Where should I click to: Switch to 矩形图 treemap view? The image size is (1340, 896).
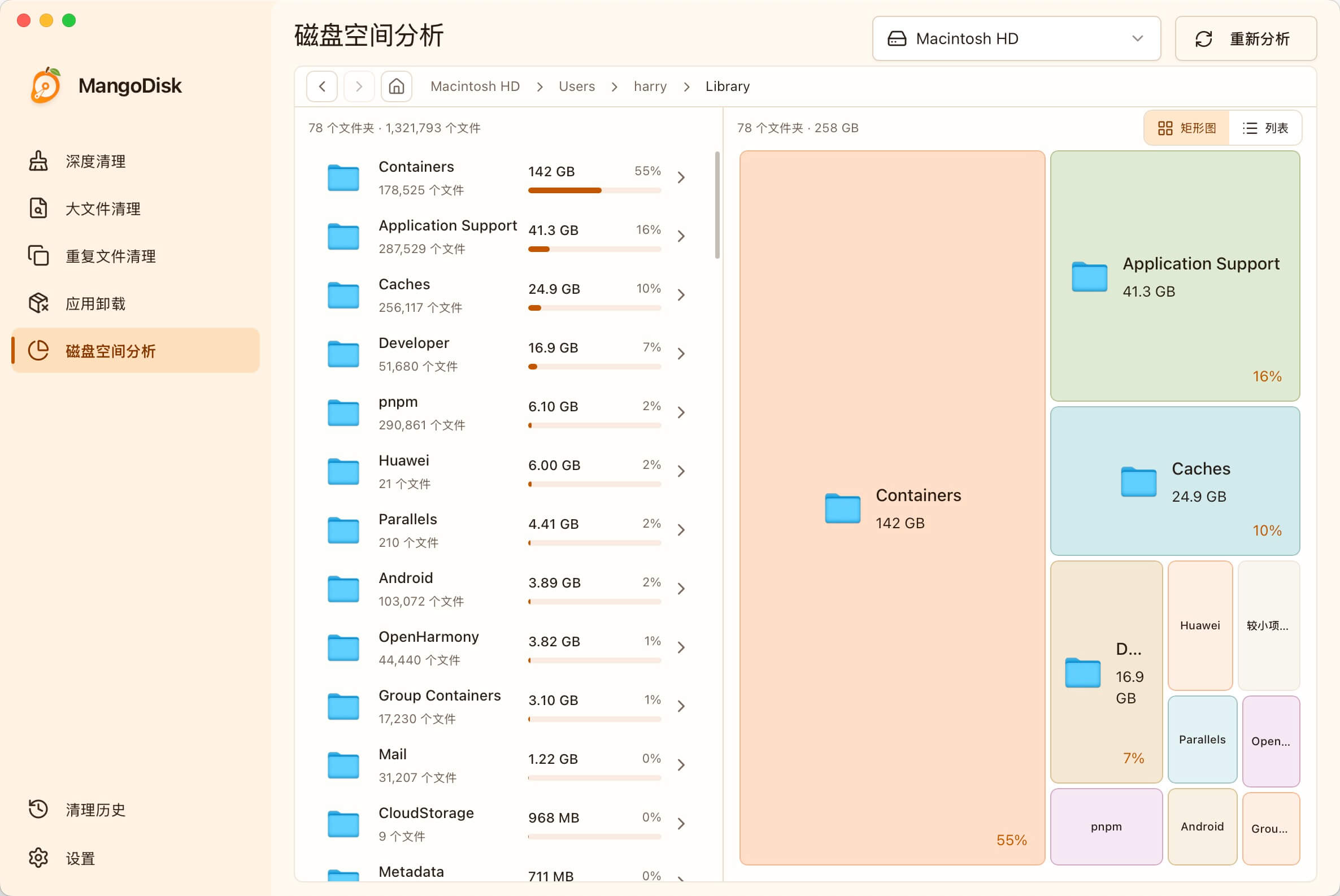click(x=1186, y=128)
